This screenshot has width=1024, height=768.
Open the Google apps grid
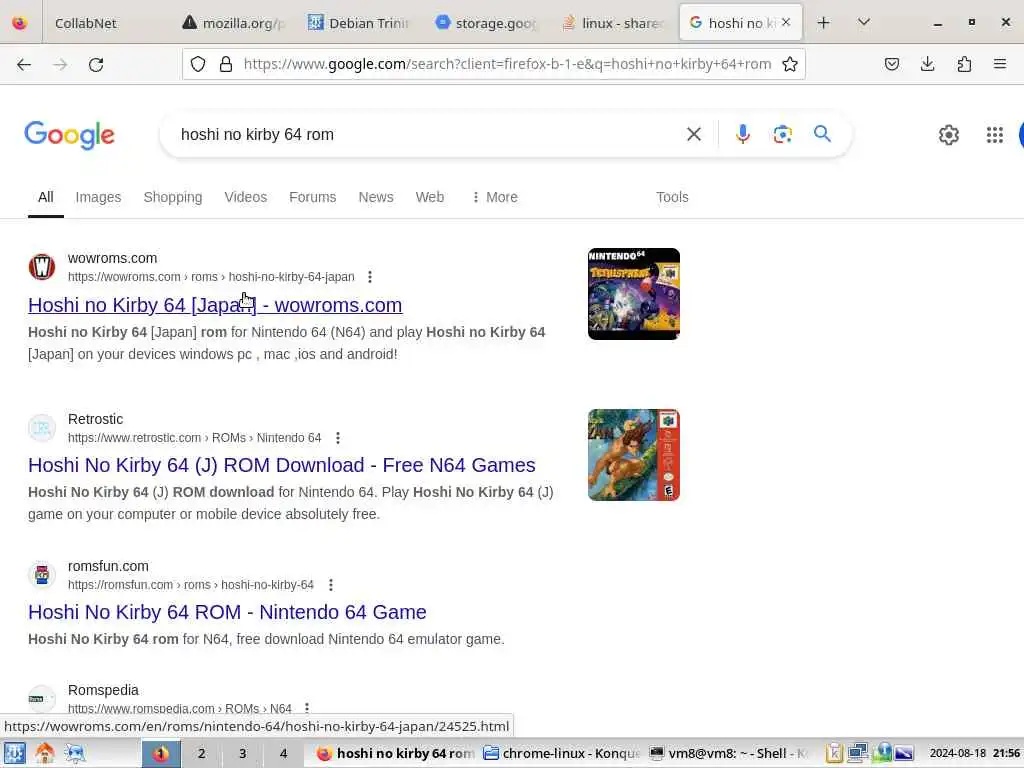(x=994, y=135)
